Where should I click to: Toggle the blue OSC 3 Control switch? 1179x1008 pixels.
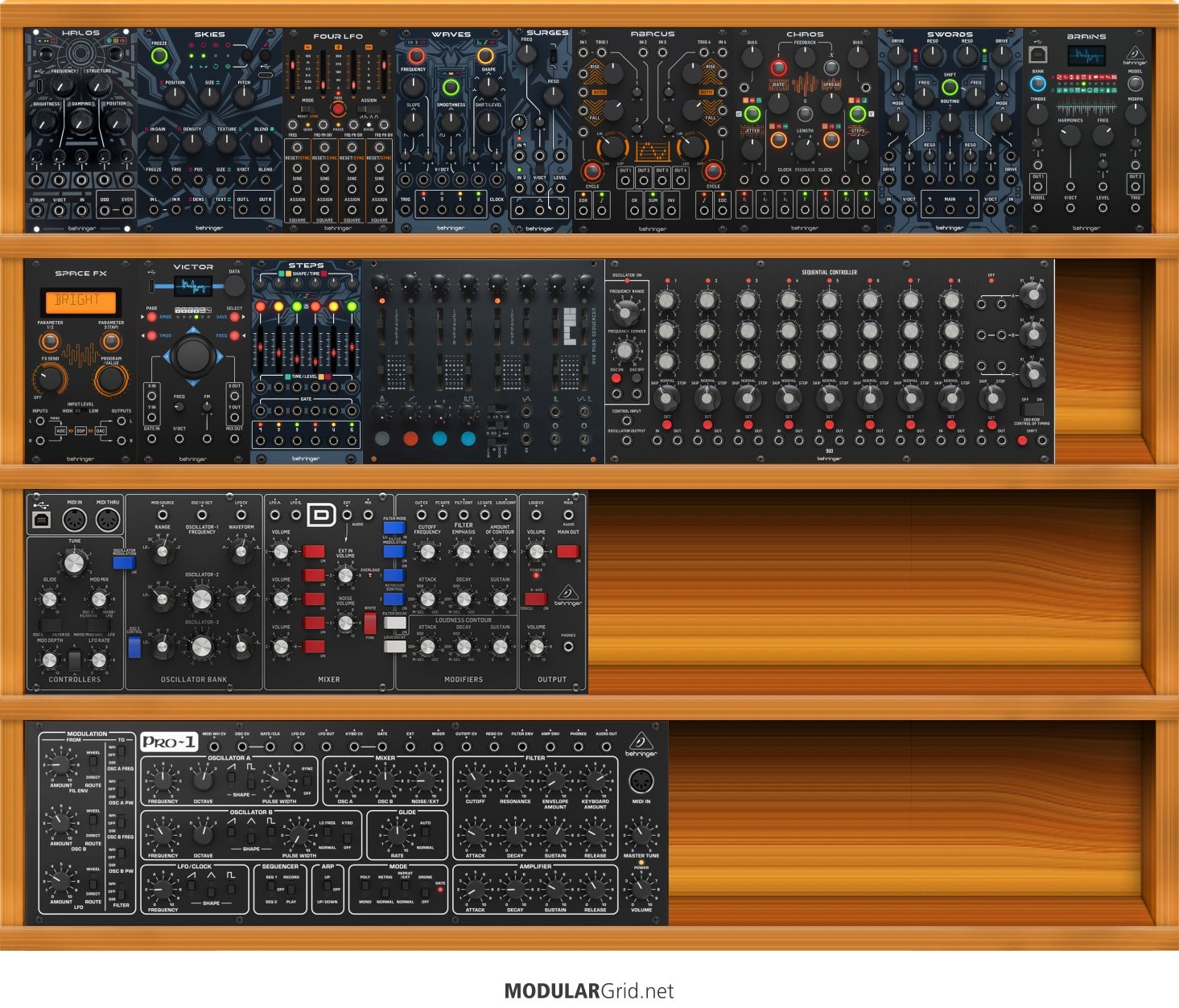tap(134, 648)
